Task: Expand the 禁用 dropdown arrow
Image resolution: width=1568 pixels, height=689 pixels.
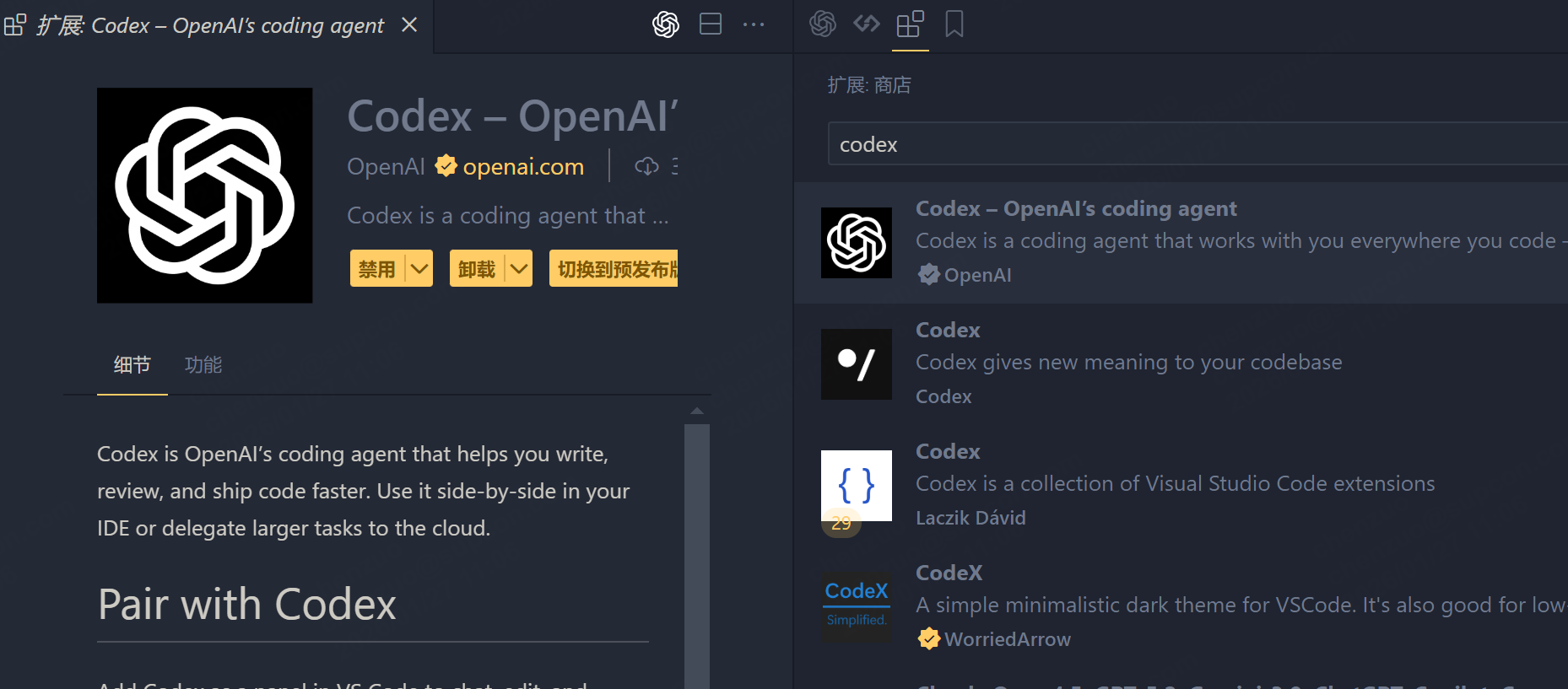Action: click(419, 269)
